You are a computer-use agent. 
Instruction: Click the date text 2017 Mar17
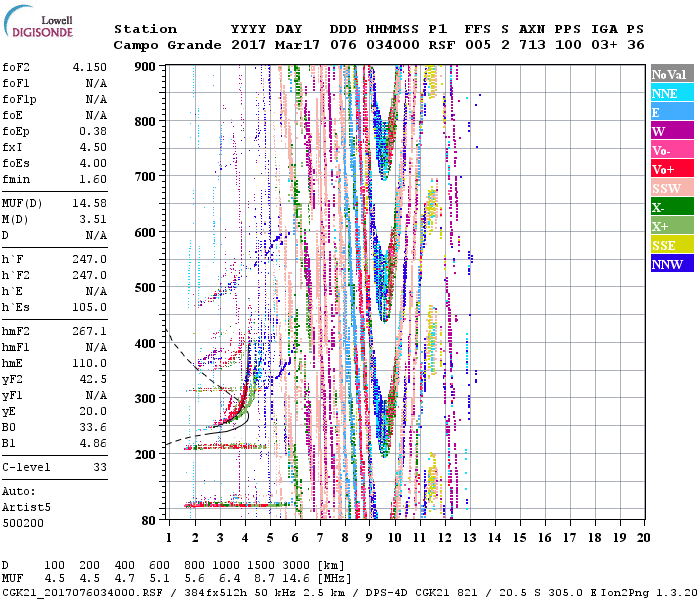275,45
